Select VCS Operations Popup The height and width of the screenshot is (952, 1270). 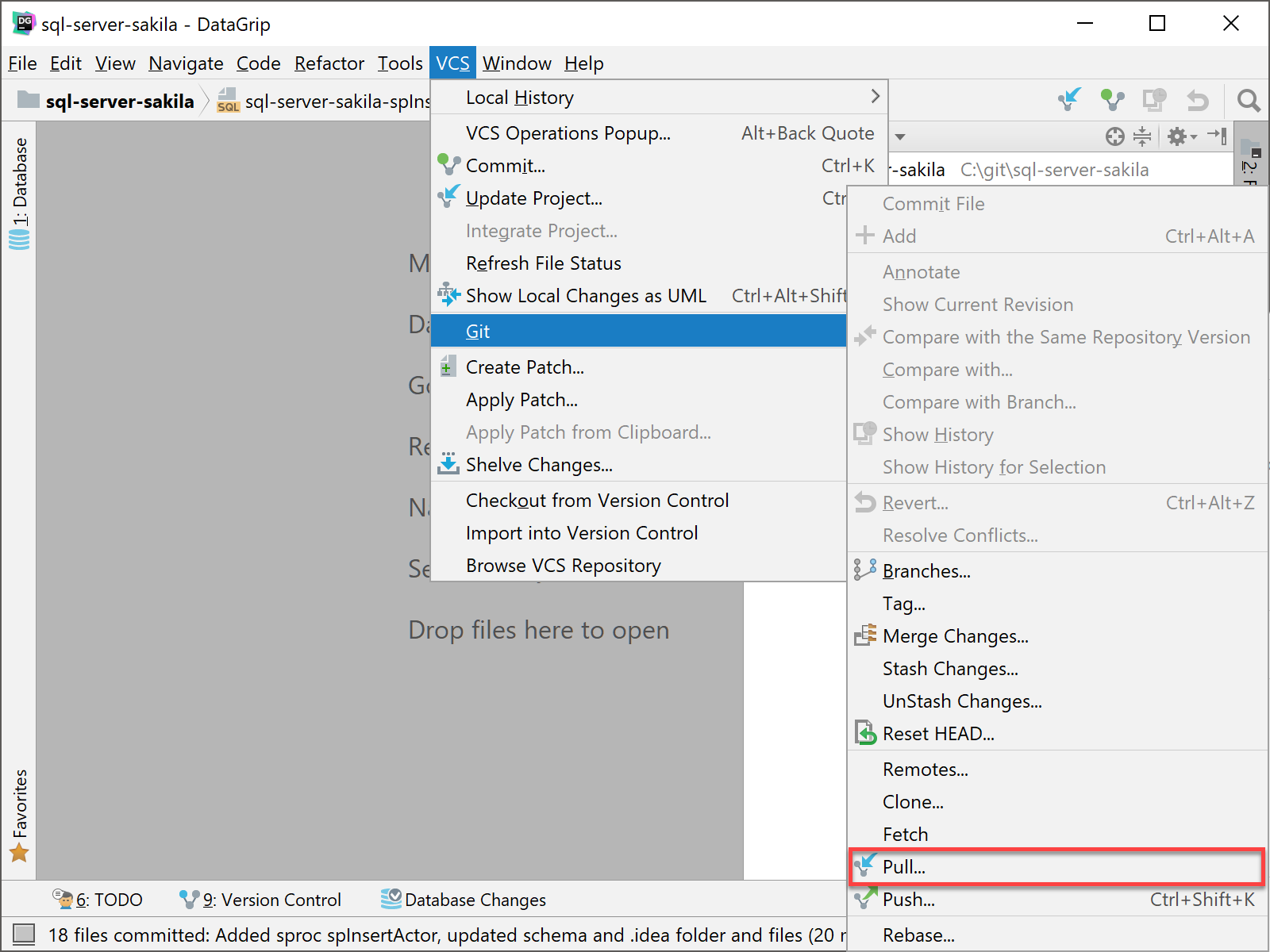pyautogui.click(x=659, y=133)
